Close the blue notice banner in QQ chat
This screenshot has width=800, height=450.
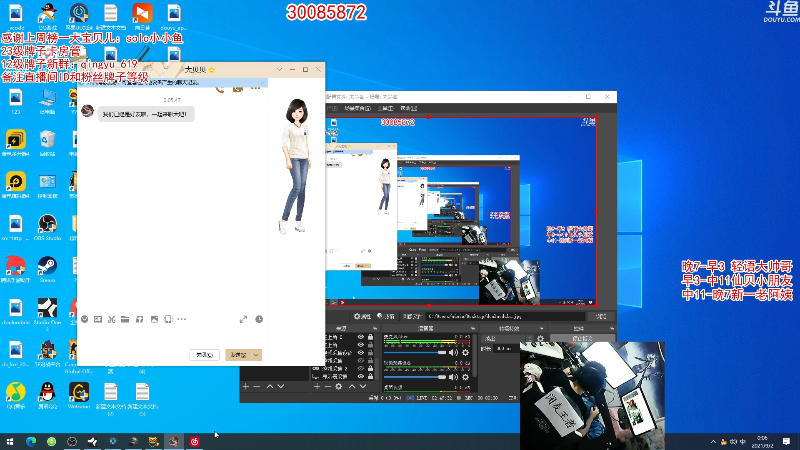pyautogui.click(x=263, y=82)
